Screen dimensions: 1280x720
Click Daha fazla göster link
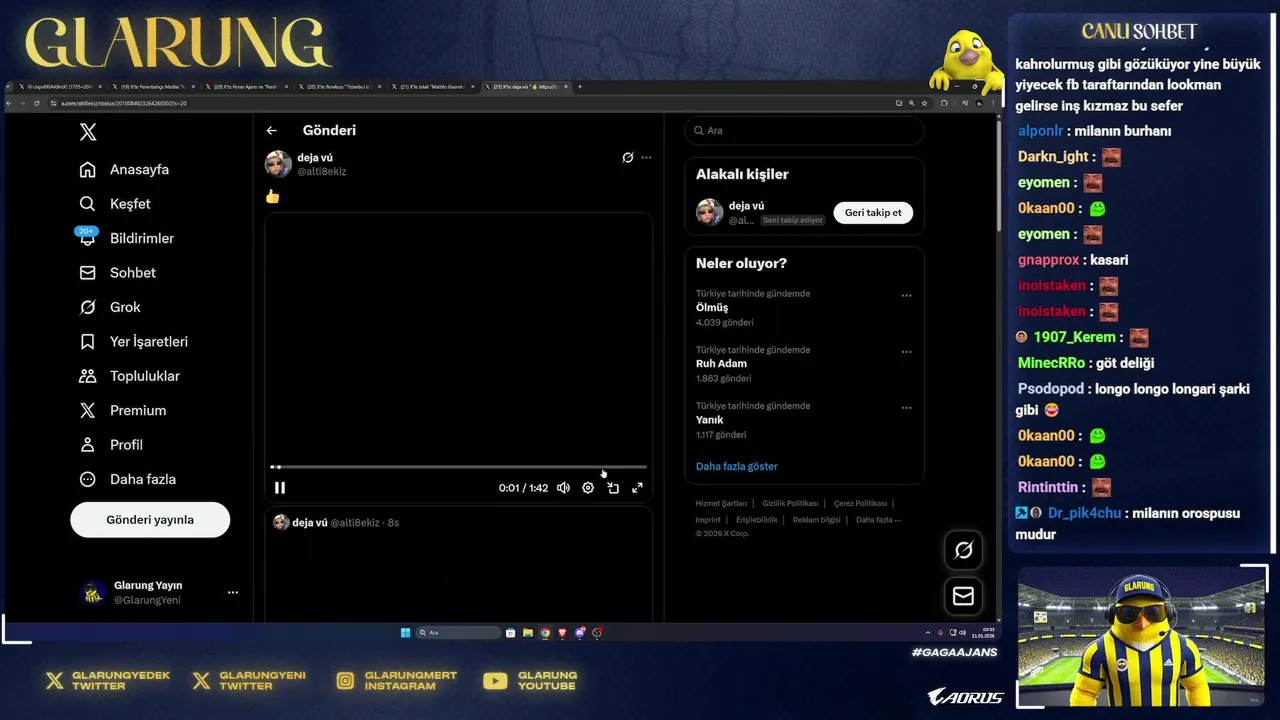tap(736, 466)
